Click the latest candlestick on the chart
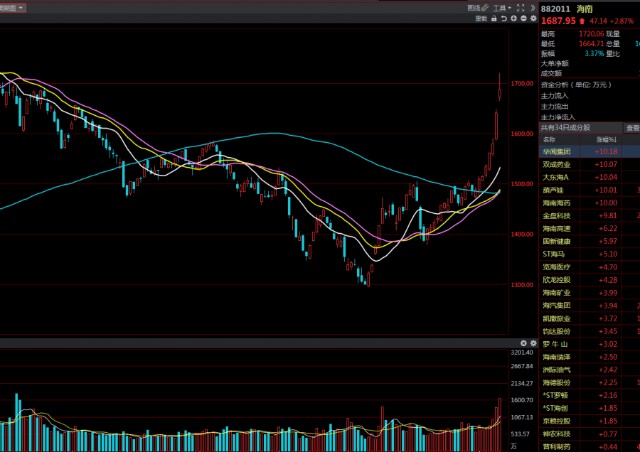Viewport: 640px width, 452px height. click(501, 92)
